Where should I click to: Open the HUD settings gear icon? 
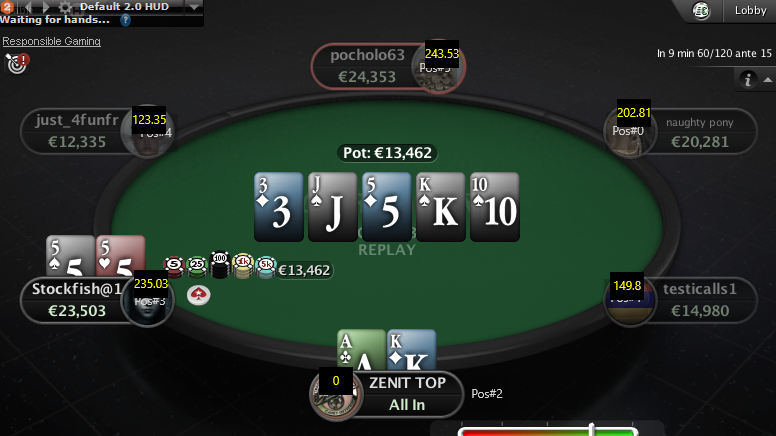pos(65,7)
